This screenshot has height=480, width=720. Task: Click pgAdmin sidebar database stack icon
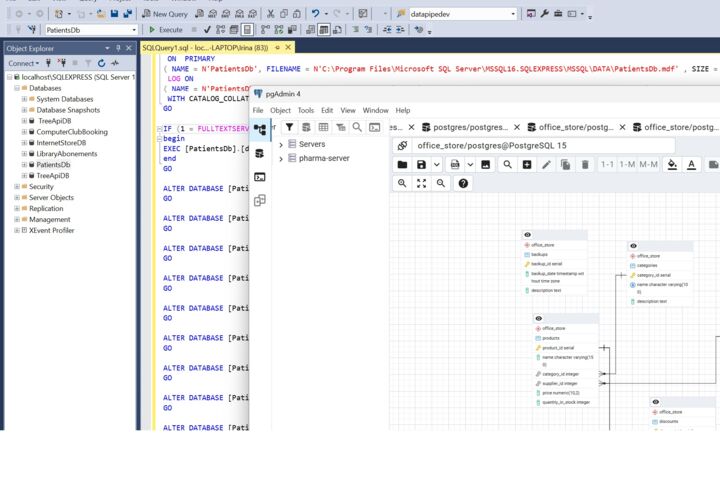point(259,153)
